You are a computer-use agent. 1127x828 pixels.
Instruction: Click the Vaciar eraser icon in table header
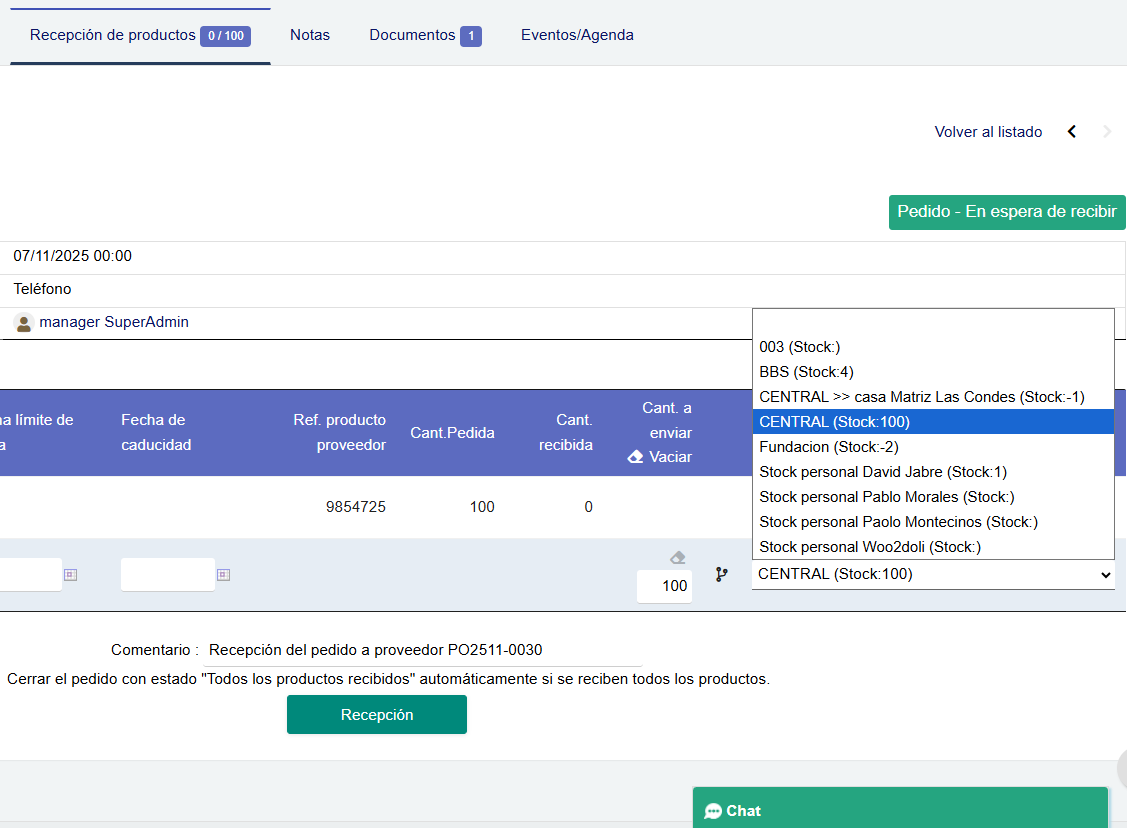635,457
